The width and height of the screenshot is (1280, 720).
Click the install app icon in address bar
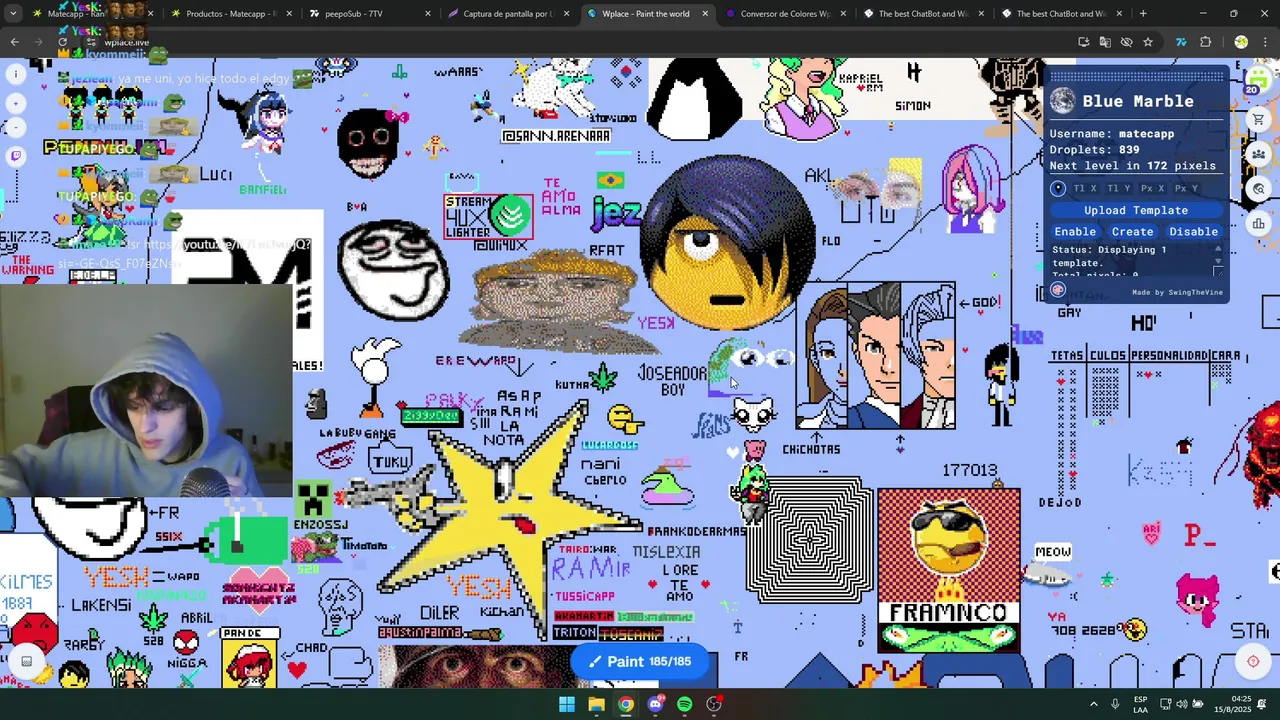pos(1084,42)
